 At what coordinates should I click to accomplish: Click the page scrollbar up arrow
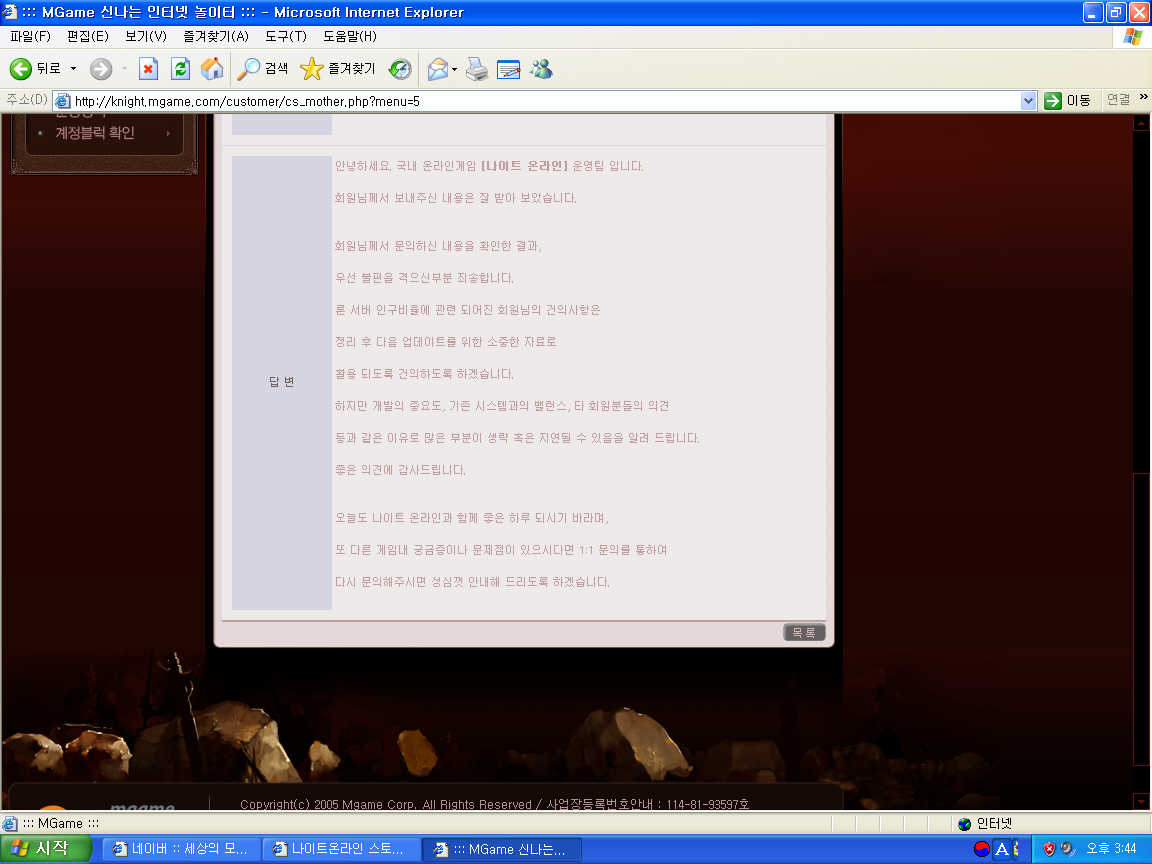[1141, 122]
